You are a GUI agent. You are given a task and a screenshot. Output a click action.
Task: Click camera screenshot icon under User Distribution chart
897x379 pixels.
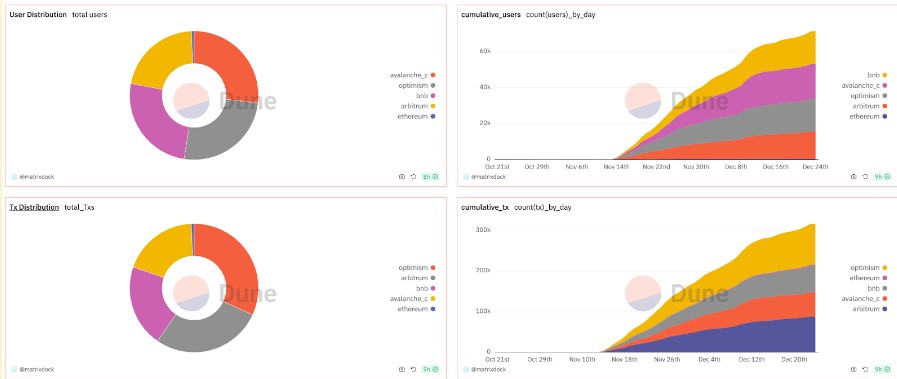402,177
